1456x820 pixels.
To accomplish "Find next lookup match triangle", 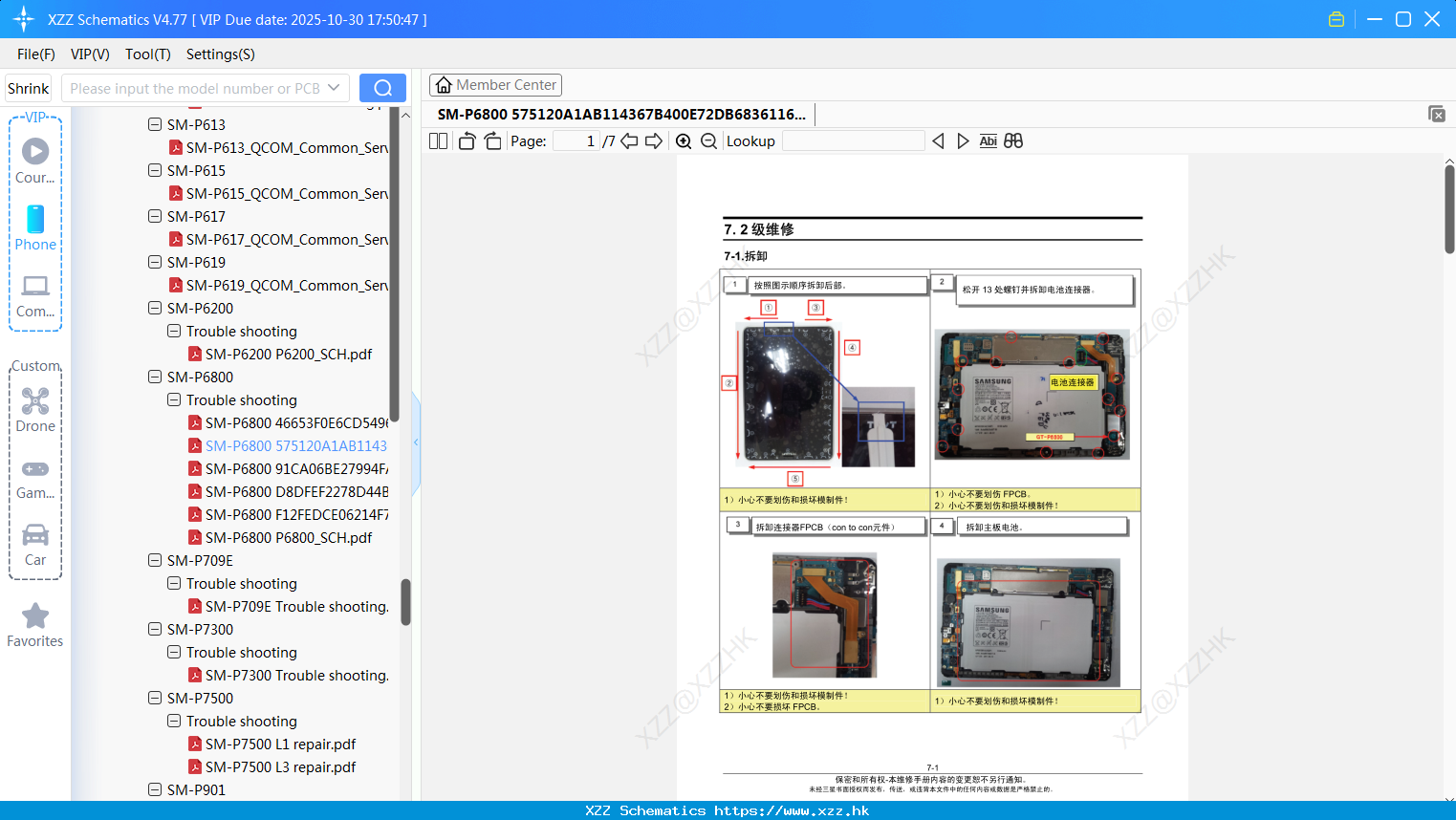I will pyautogui.click(x=963, y=141).
